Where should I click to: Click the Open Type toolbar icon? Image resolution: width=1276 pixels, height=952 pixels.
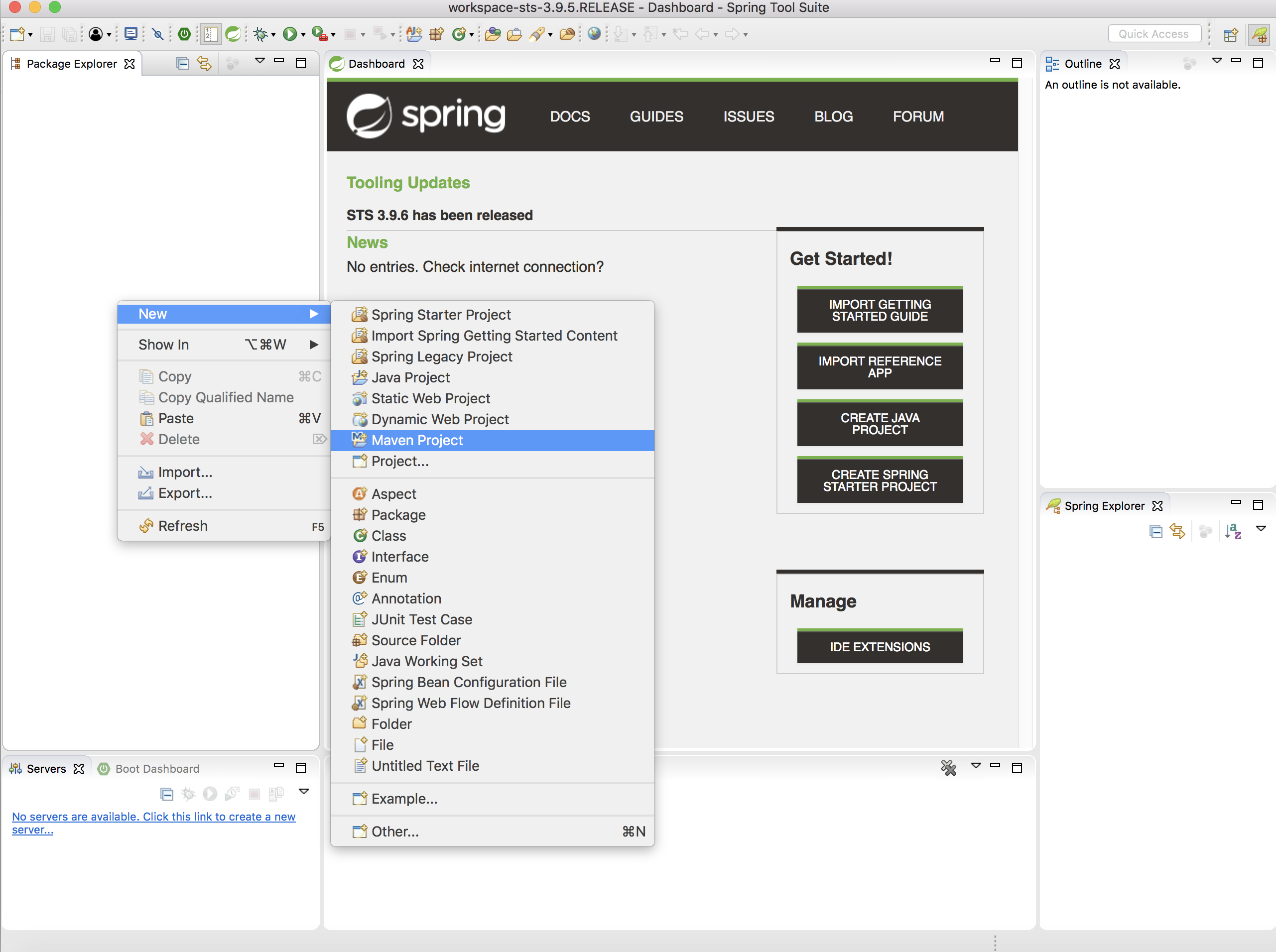click(493, 34)
